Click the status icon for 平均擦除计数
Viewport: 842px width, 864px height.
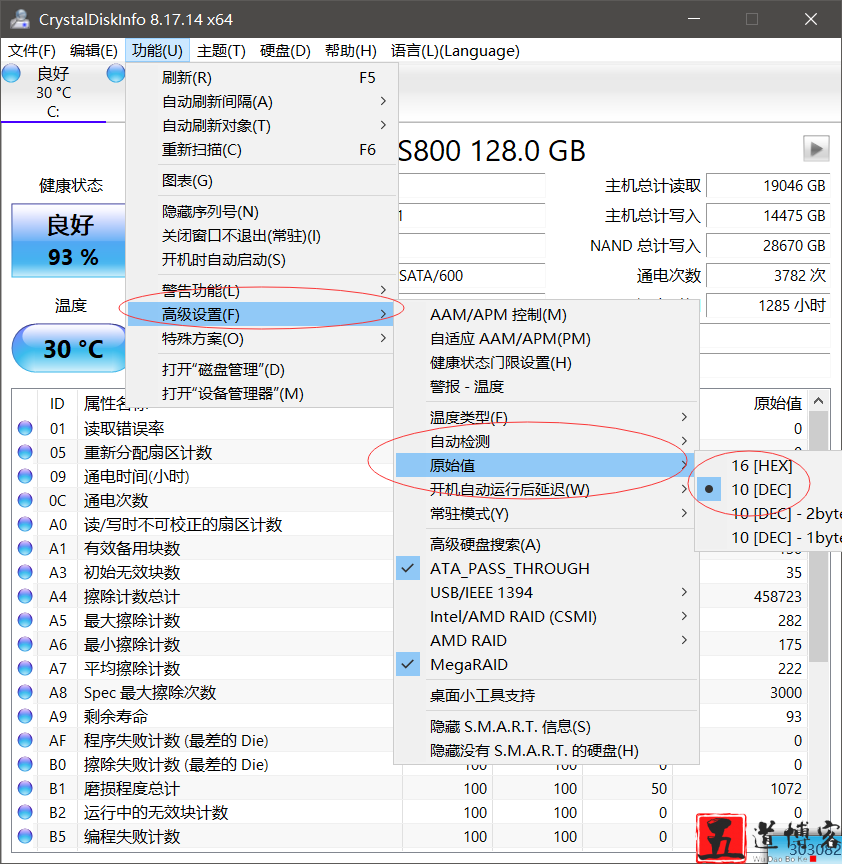tap(25, 668)
